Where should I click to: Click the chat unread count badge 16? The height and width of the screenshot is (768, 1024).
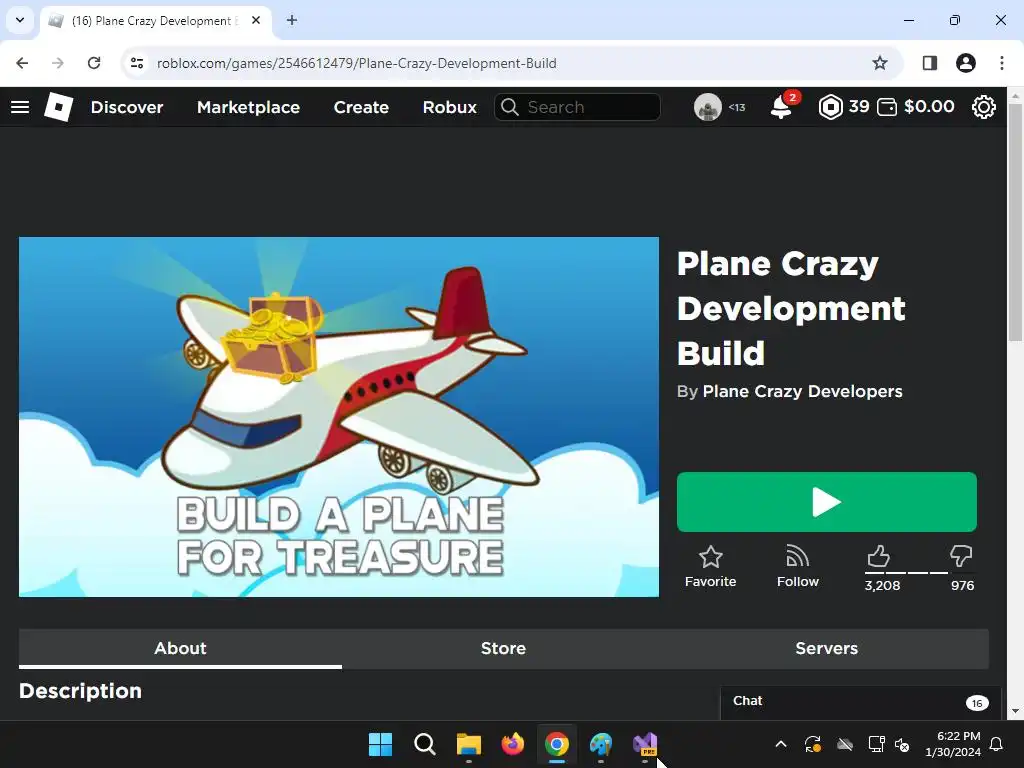(977, 703)
